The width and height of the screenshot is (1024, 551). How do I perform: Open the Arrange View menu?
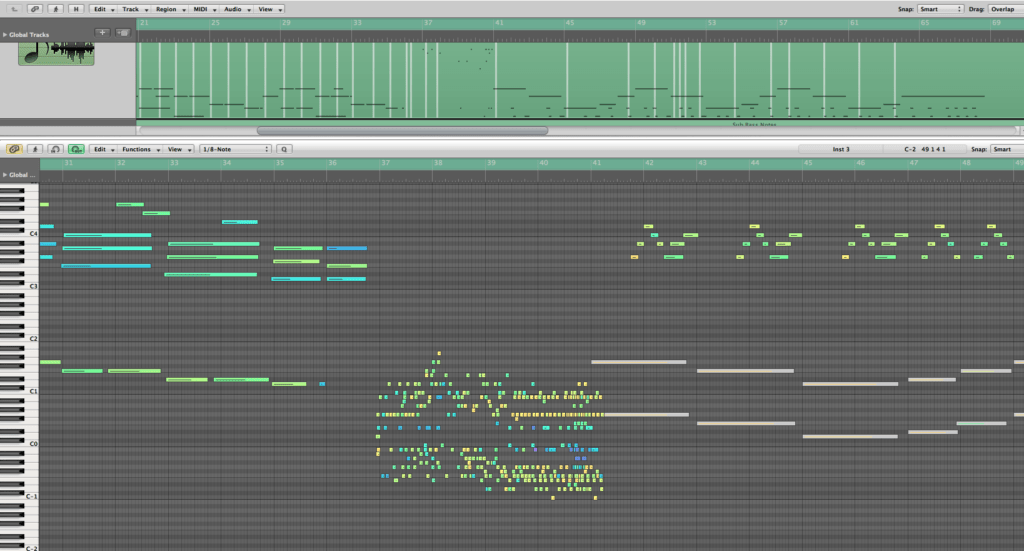(269, 9)
